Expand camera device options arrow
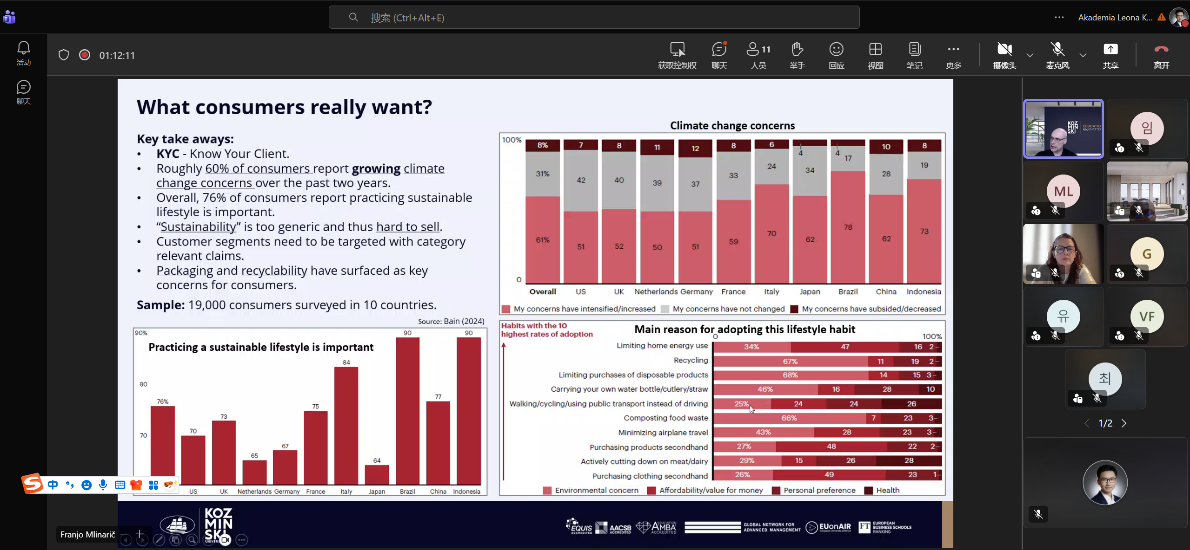The width and height of the screenshot is (1190, 550). click(1030, 55)
